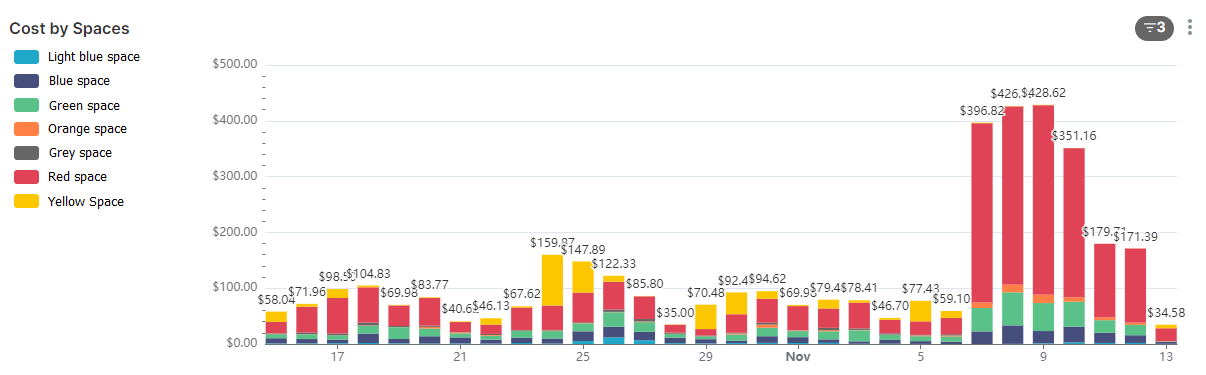Select the bar labeled $67.62
1206x375 pixels.
[522, 325]
